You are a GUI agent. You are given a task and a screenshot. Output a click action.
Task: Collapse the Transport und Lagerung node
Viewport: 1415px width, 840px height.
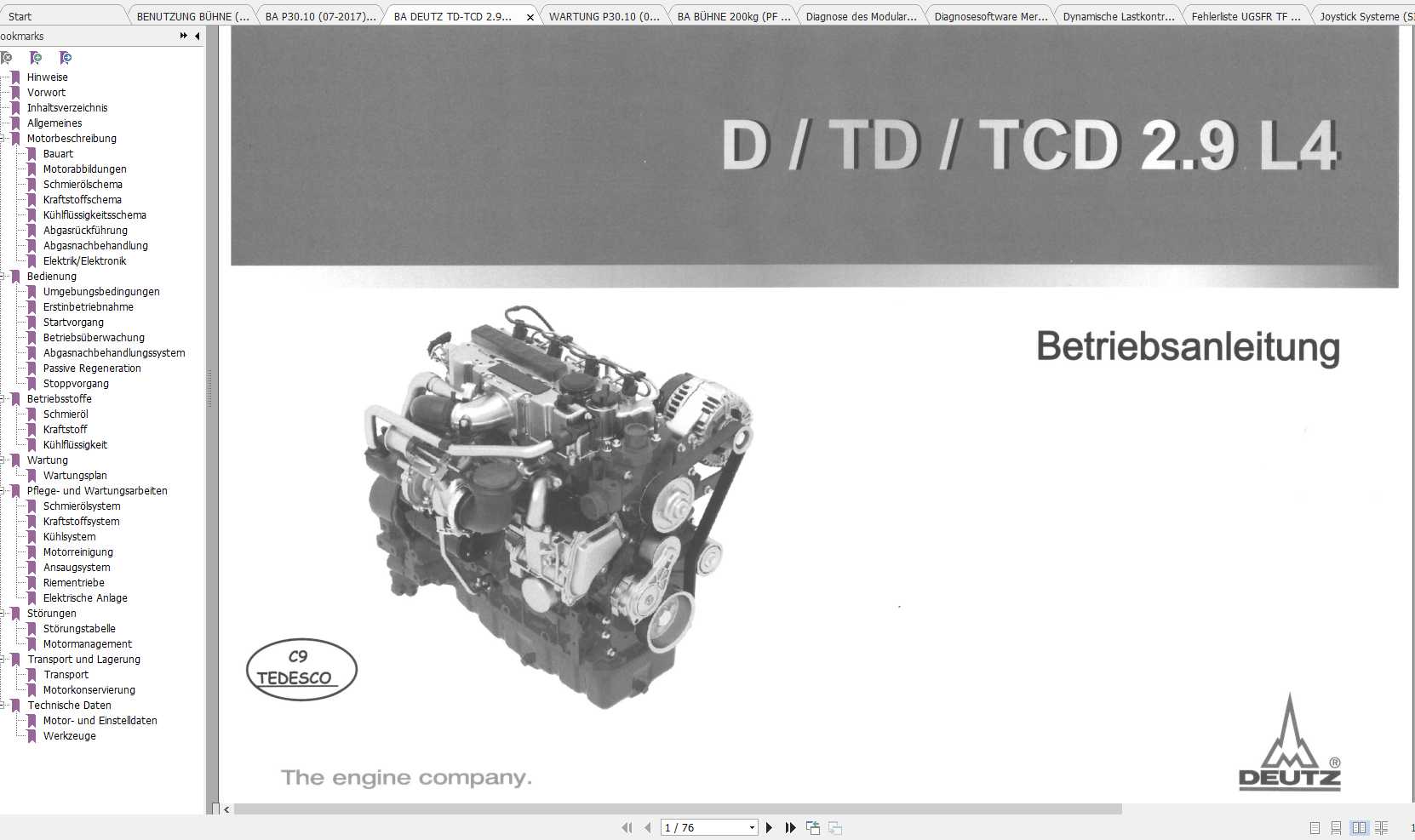coord(3,659)
